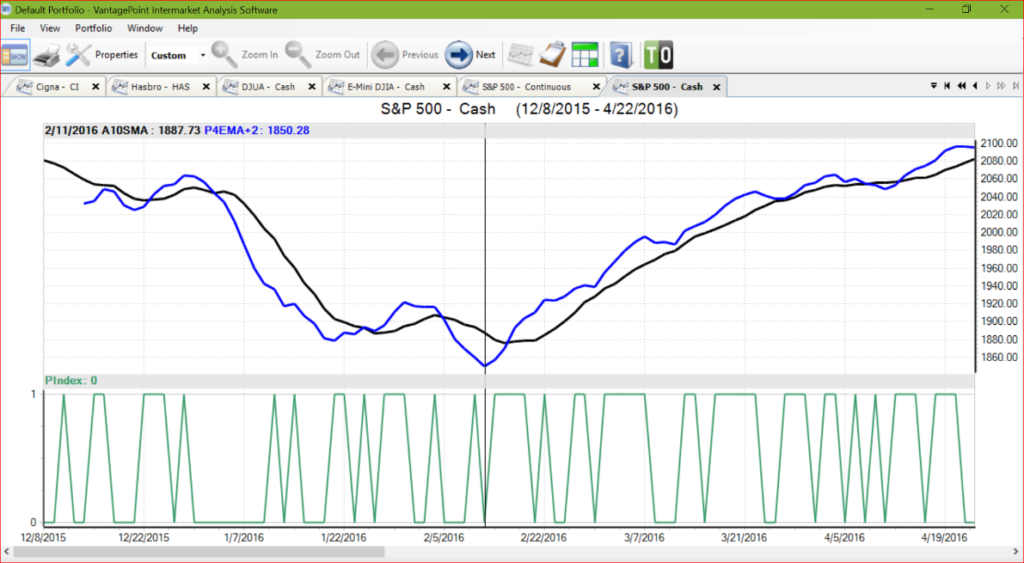The width and height of the screenshot is (1024, 563).
Task: Click the clipboard icon in the toolbar
Action: pyautogui.click(x=552, y=55)
